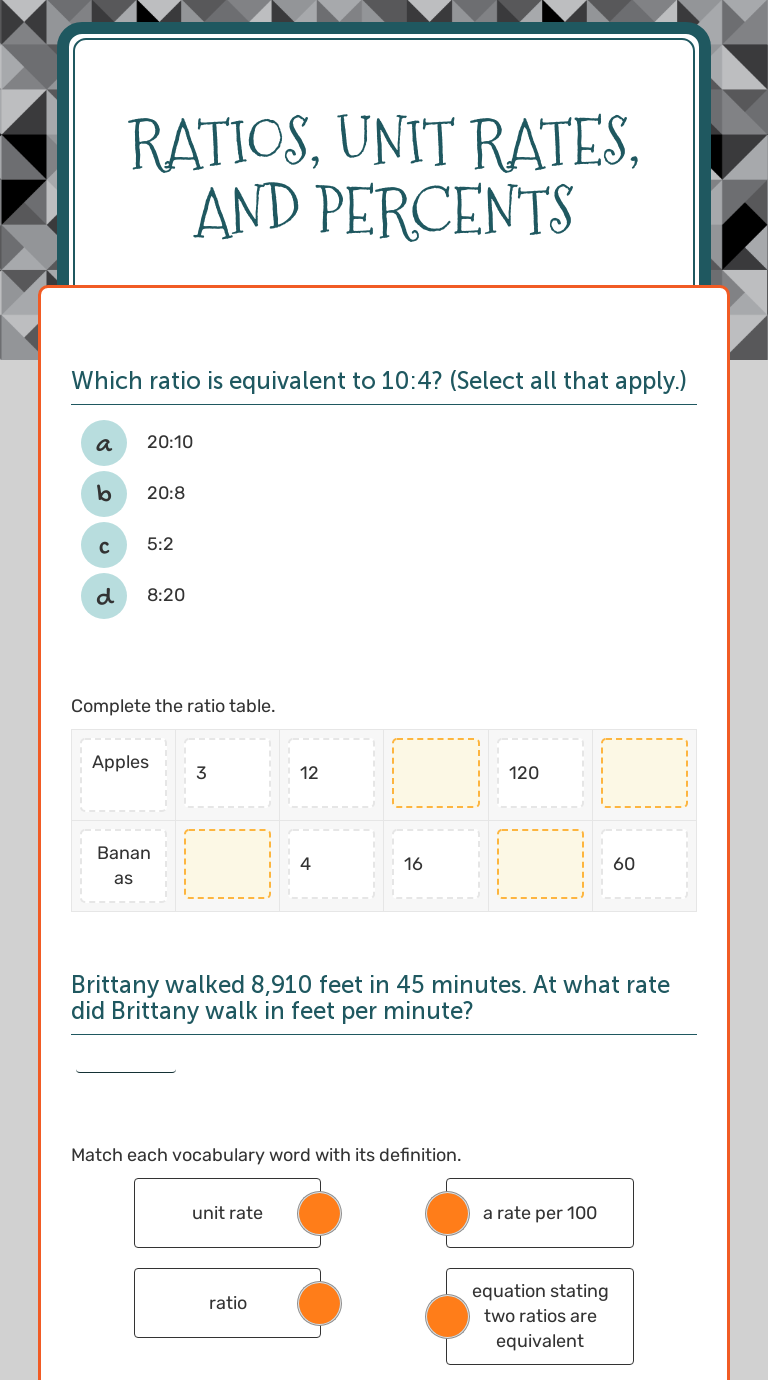Click the Bananas row label cell
This screenshot has width=768, height=1380.
[x=123, y=864]
